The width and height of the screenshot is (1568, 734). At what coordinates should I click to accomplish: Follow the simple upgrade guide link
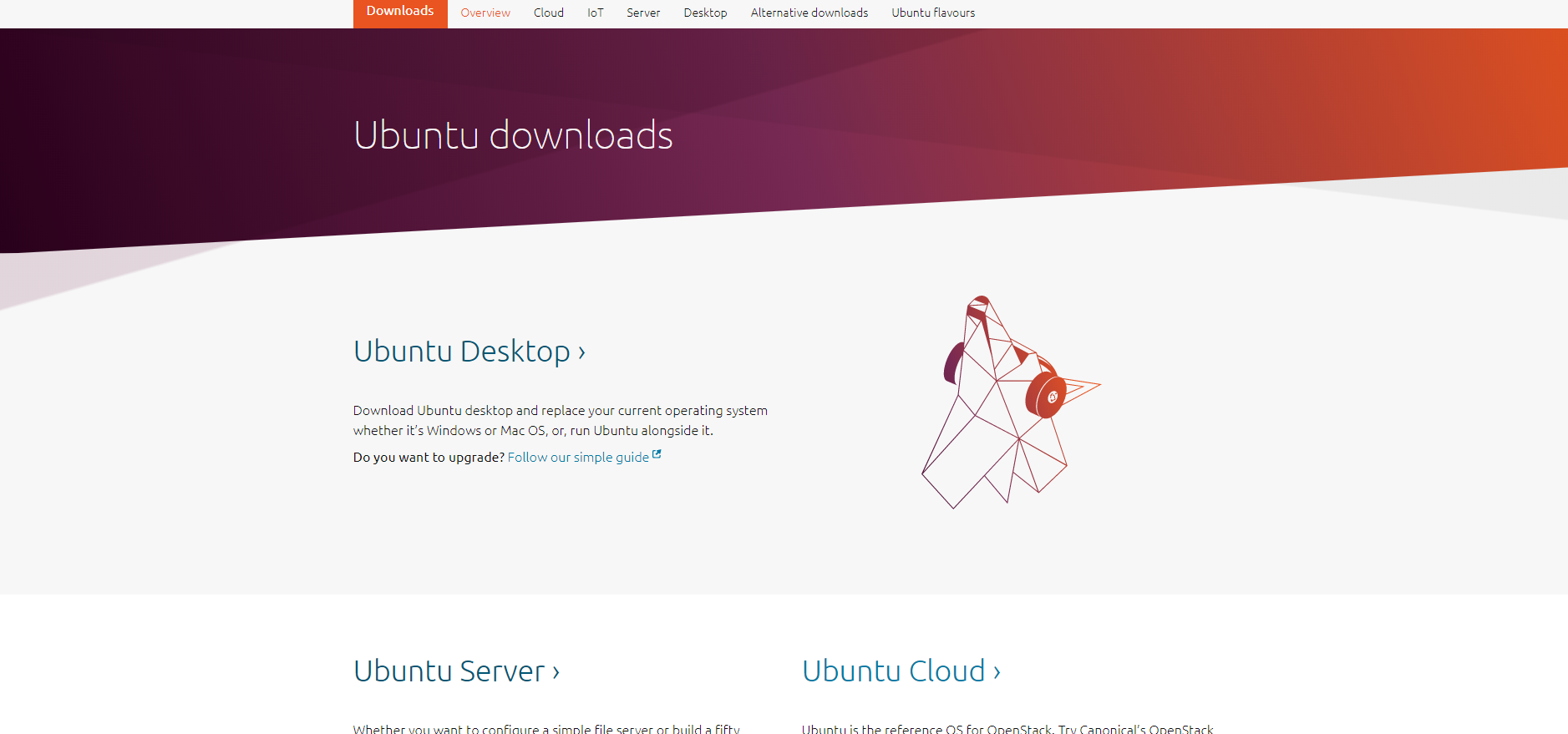pos(578,458)
